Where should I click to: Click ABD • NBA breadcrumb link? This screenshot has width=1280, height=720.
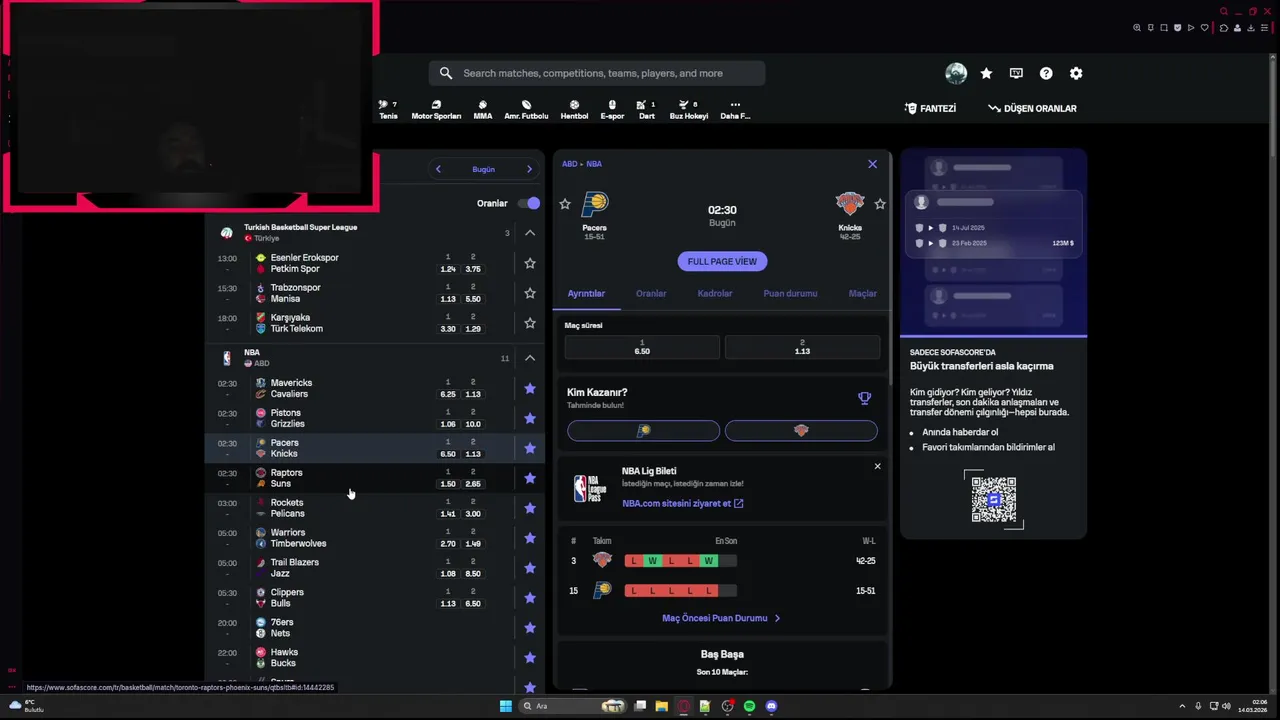pyautogui.click(x=582, y=164)
